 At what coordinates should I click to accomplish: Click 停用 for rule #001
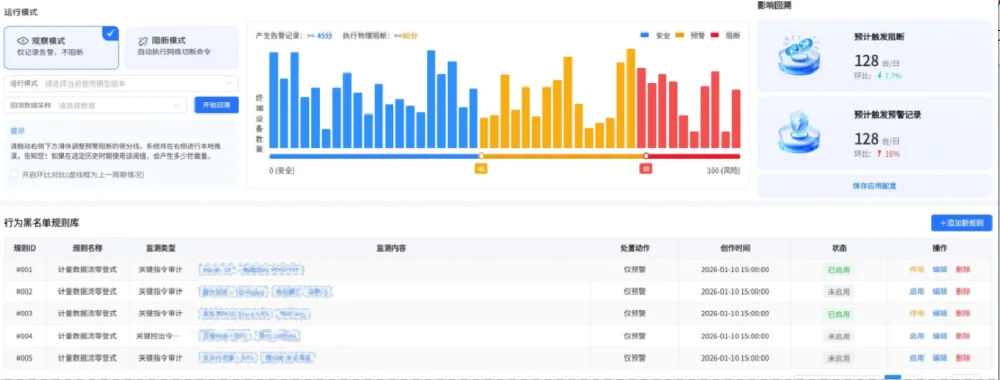[x=916, y=270]
